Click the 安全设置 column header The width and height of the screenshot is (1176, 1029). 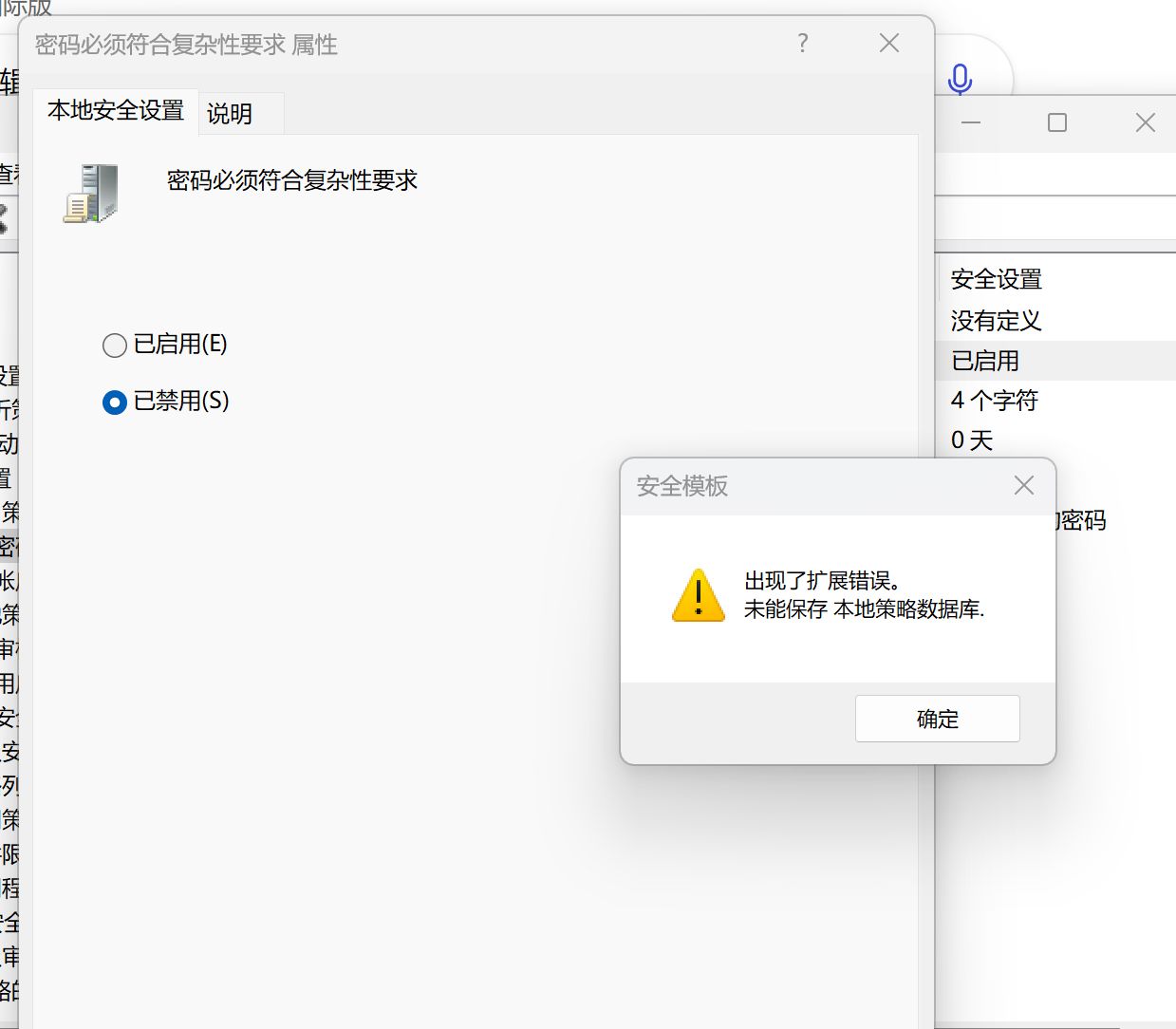click(x=997, y=279)
